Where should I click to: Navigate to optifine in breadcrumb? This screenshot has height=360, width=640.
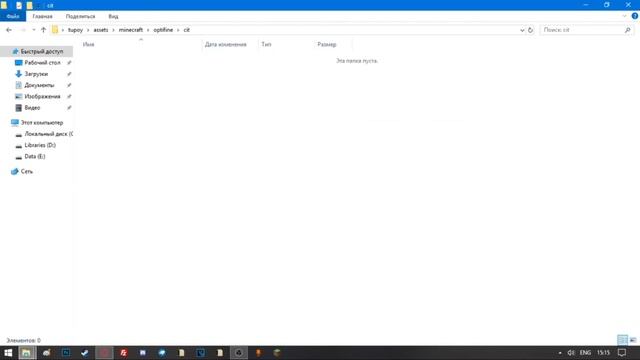point(163,30)
